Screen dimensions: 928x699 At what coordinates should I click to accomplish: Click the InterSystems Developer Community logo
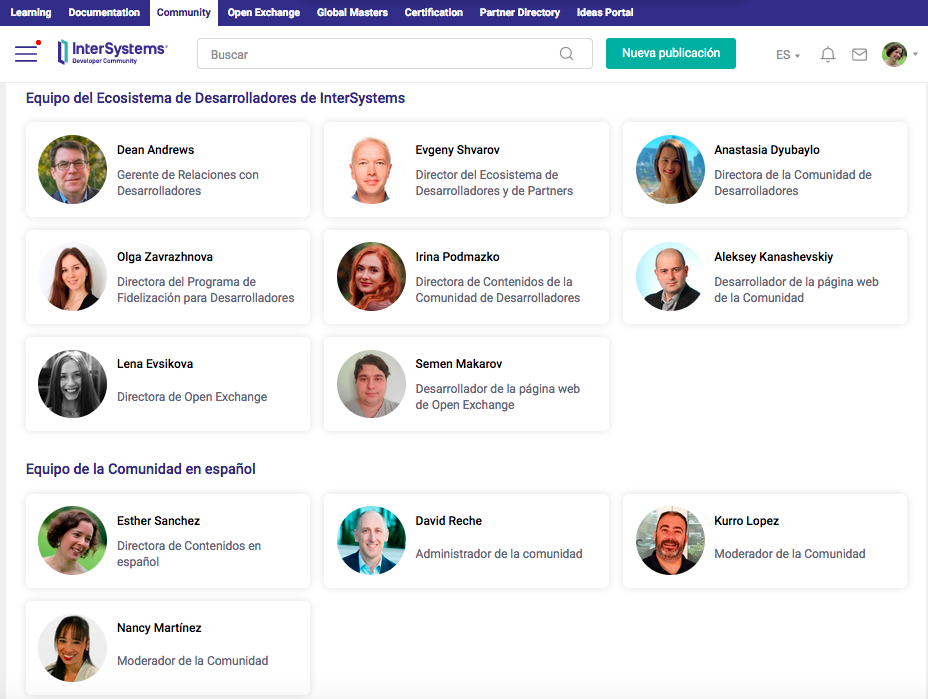point(112,53)
